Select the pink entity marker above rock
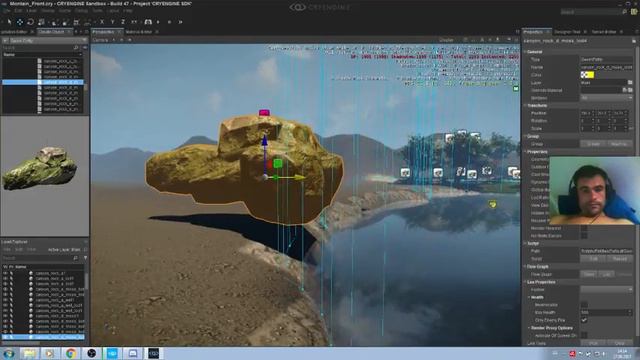The image size is (640, 360). (x=264, y=112)
